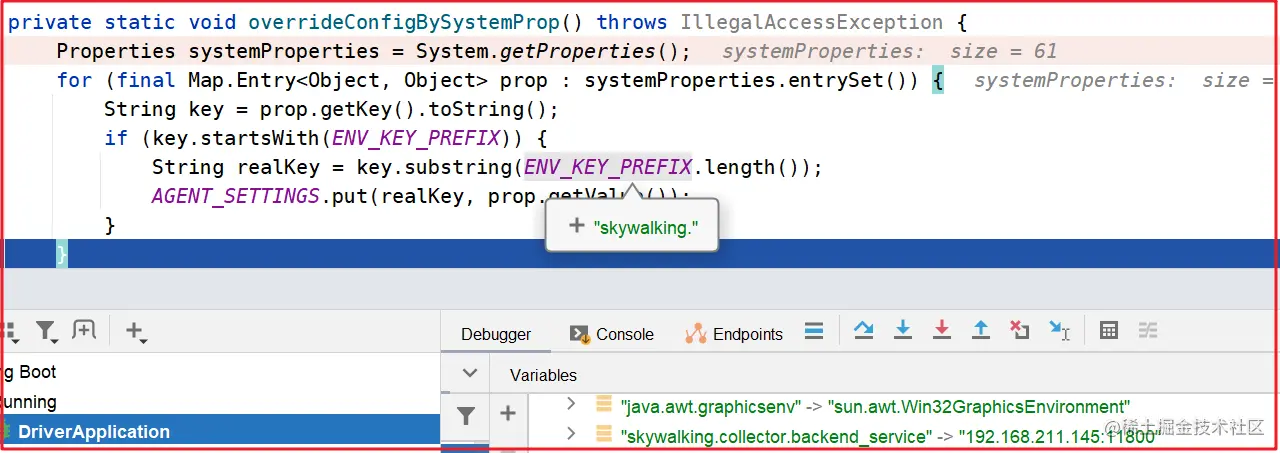The height and width of the screenshot is (453, 1280).
Task: Click the Variables panel filter funnel icon
Action: click(x=466, y=414)
